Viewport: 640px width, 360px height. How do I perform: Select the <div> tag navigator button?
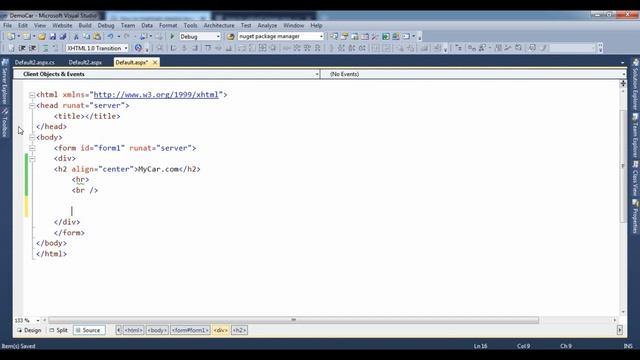(221, 330)
